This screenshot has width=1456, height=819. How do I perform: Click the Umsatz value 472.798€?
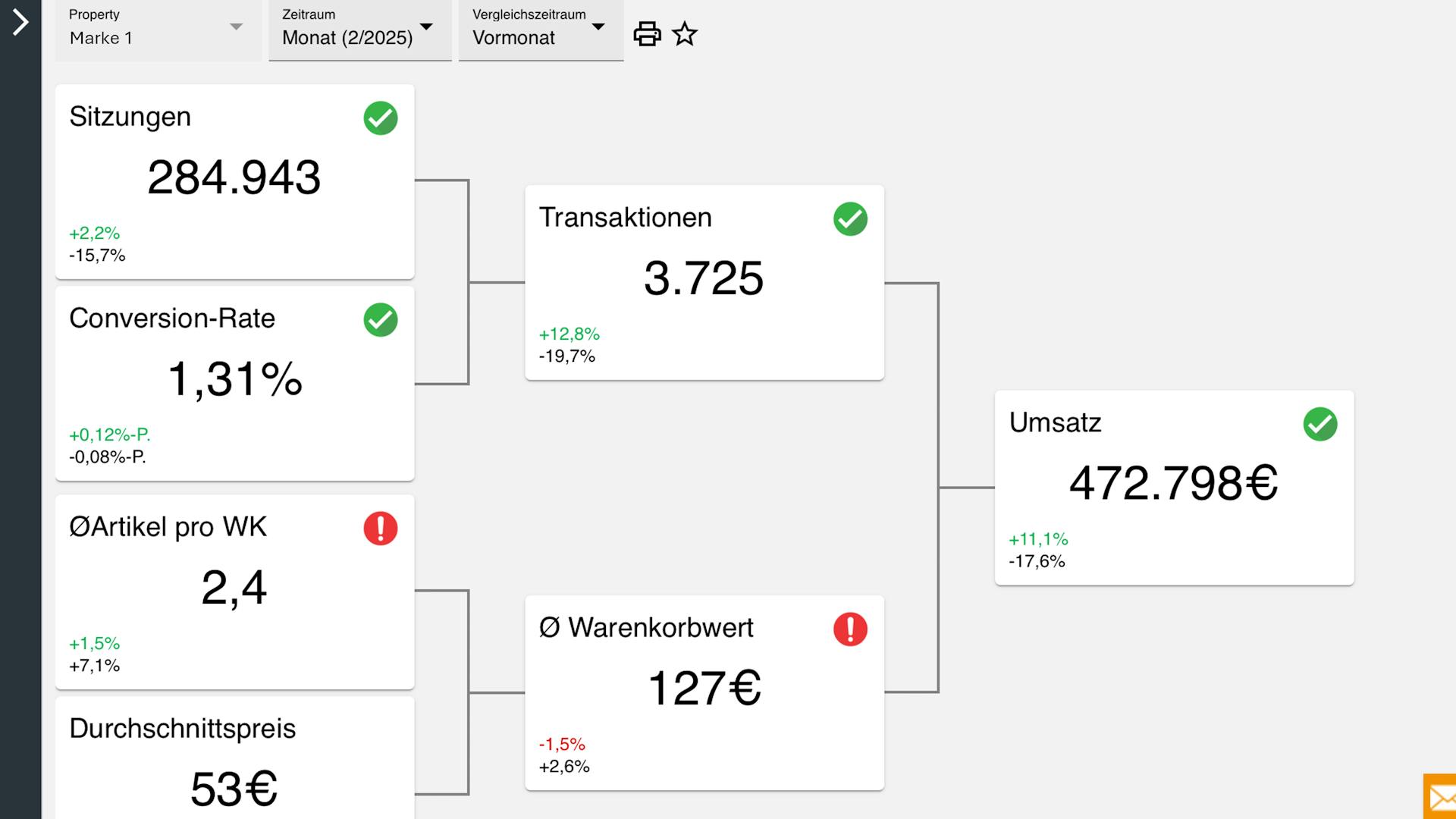pos(1173,483)
